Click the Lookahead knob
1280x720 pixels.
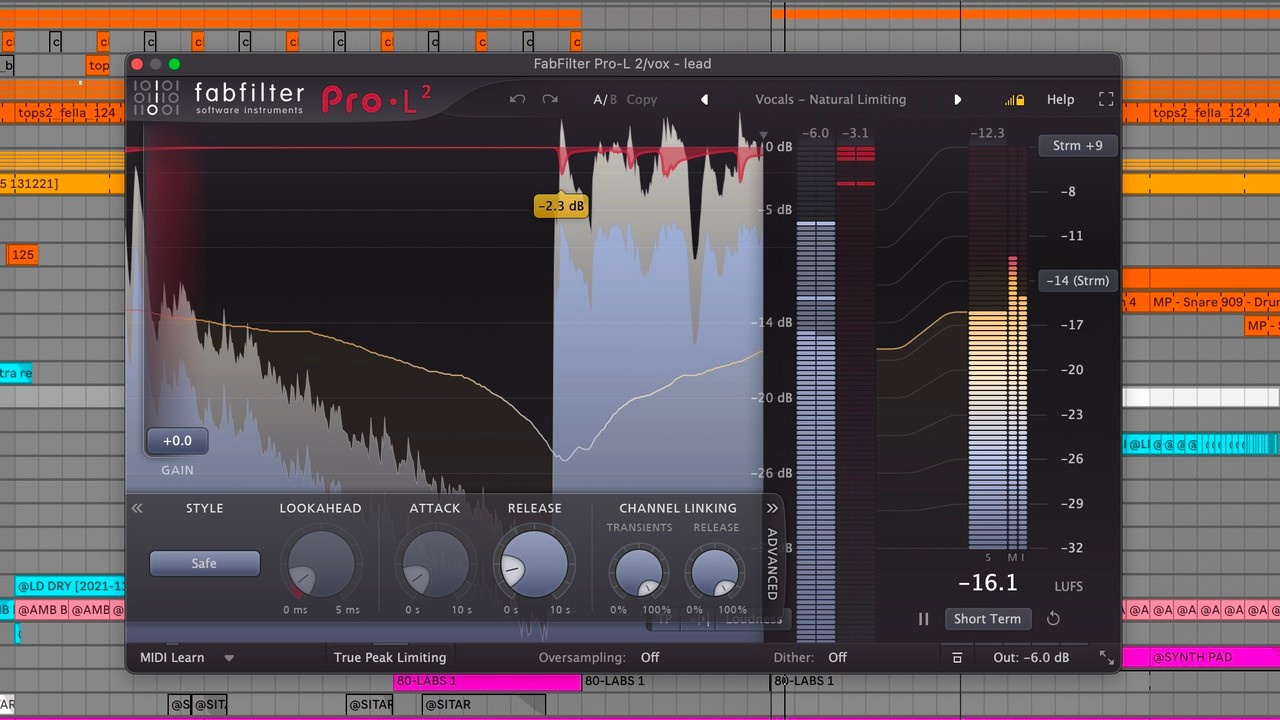(320, 564)
